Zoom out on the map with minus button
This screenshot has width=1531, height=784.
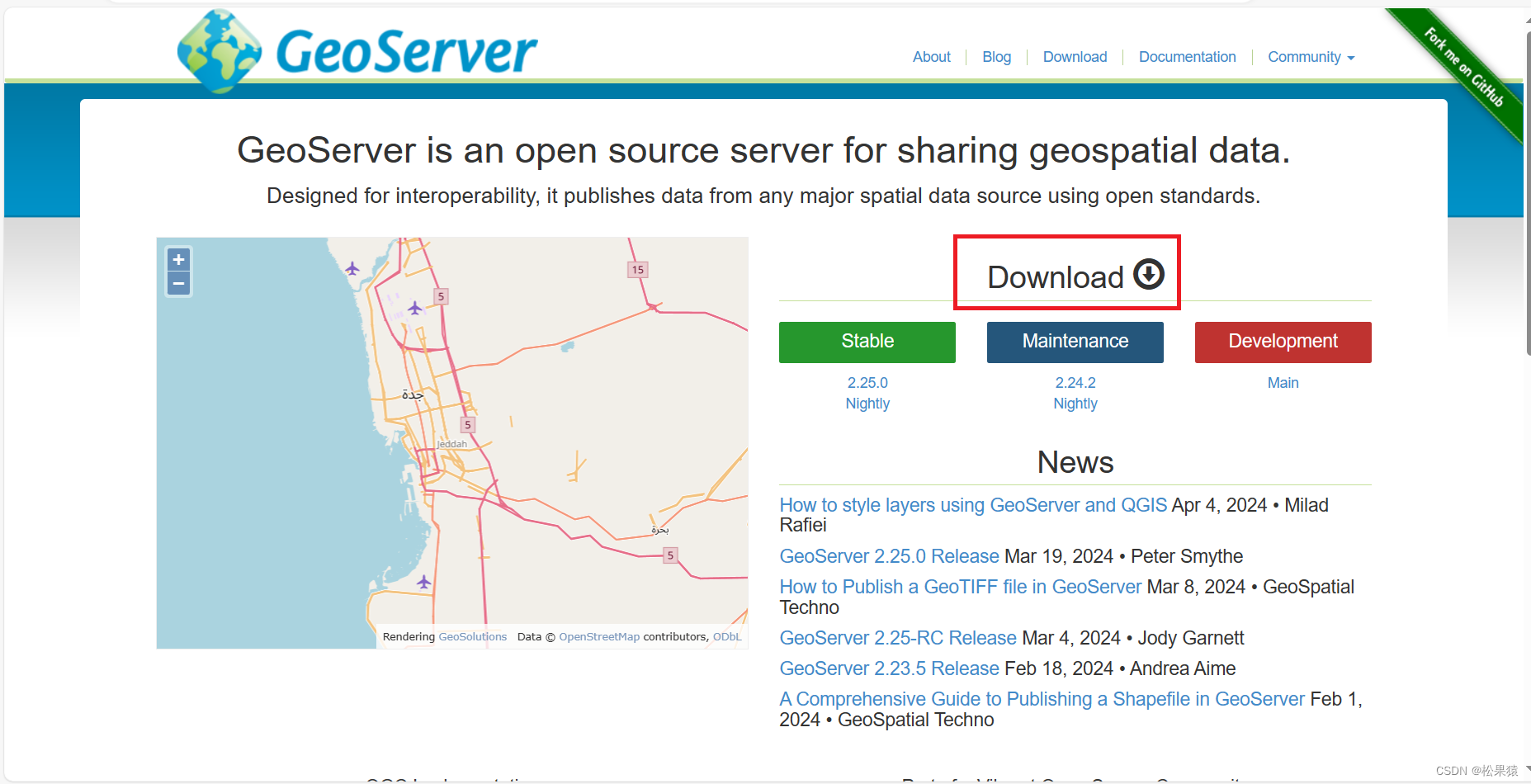pos(178,284)
